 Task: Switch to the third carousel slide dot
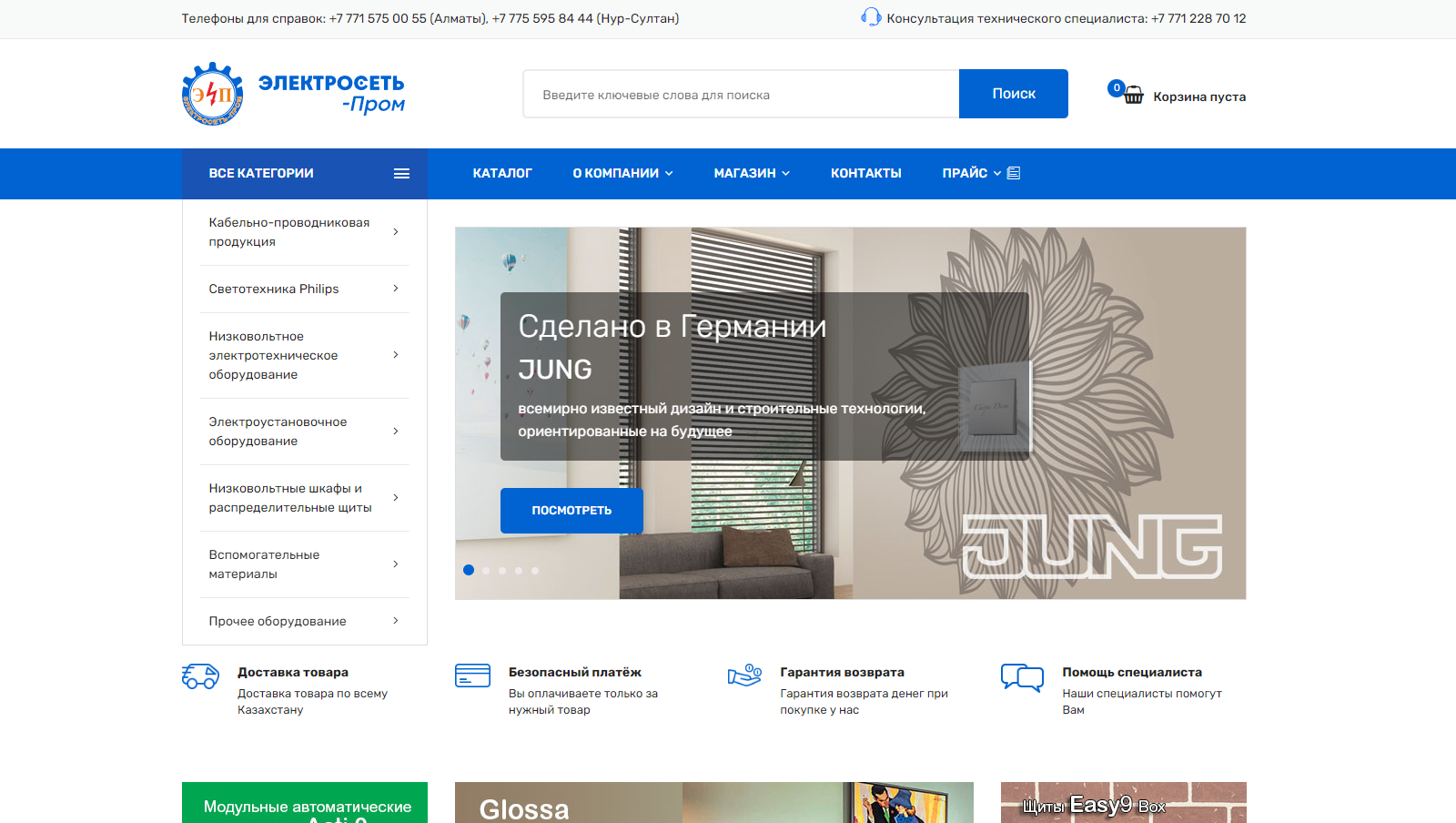pyautogui.click(x=502, y=571)
